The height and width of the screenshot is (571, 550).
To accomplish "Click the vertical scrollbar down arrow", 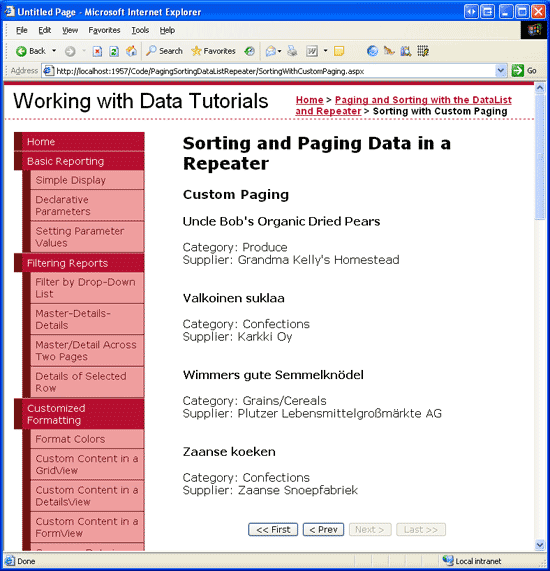I will (x=540, y=545).
